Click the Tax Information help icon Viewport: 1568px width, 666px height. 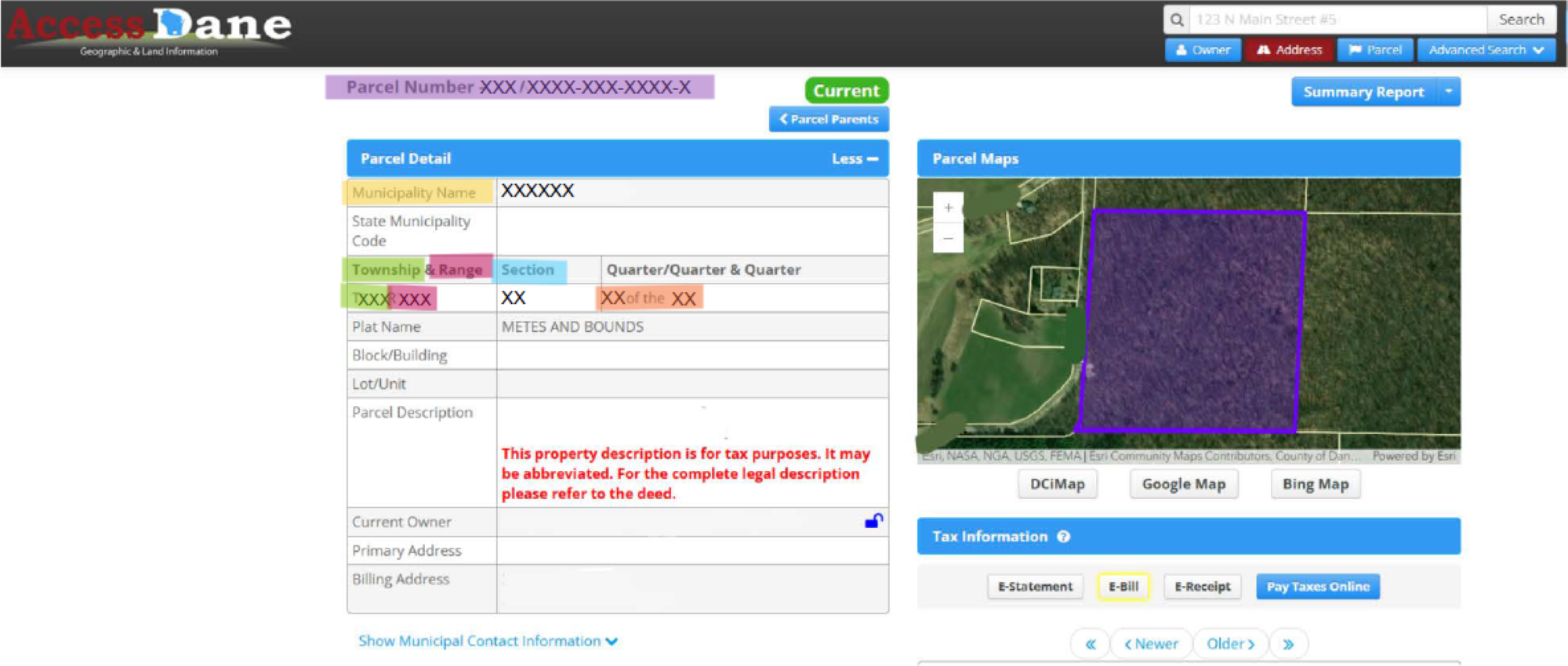pos(1063,537)
